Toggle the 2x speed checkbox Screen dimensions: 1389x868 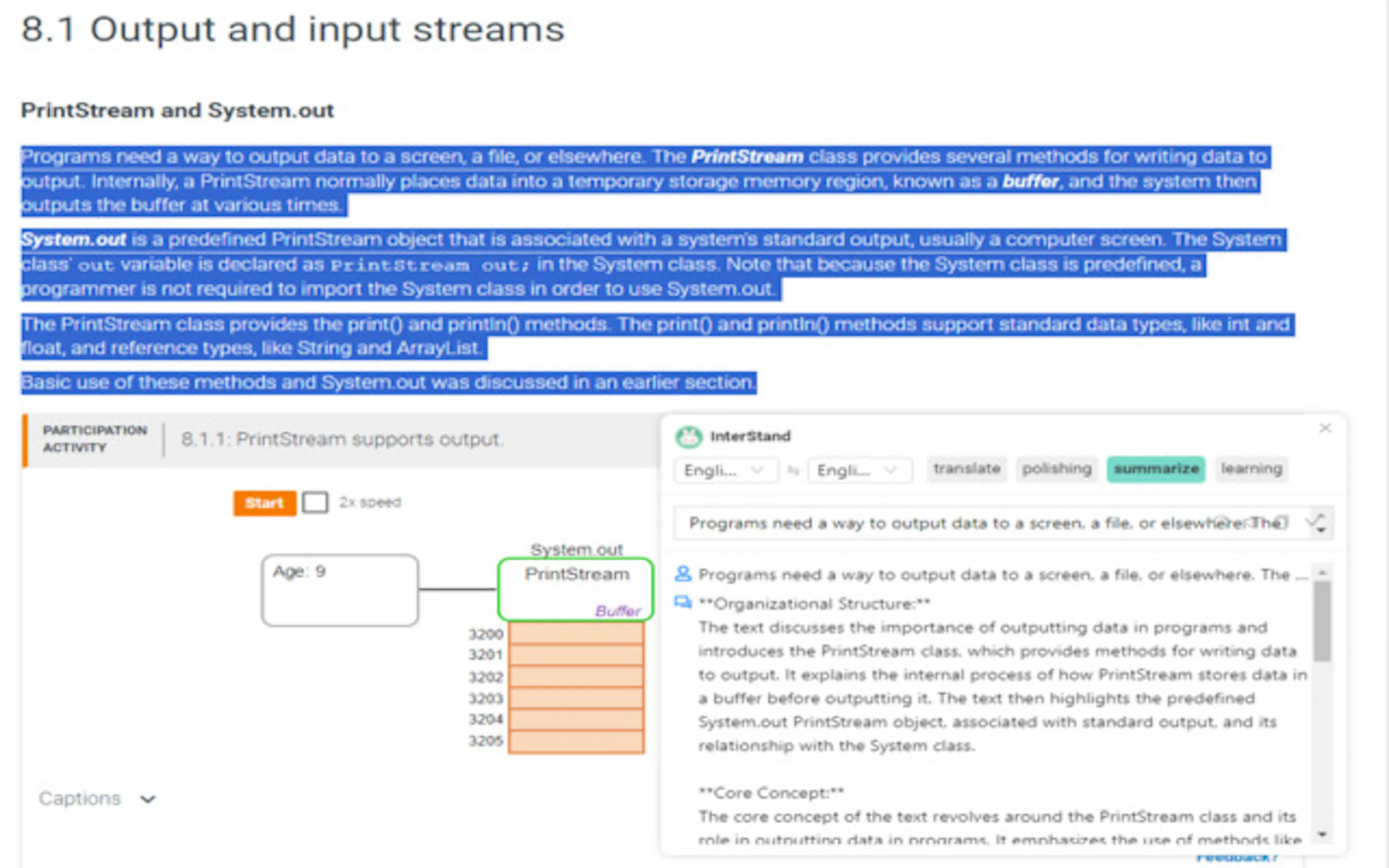[x=314, y=502]
